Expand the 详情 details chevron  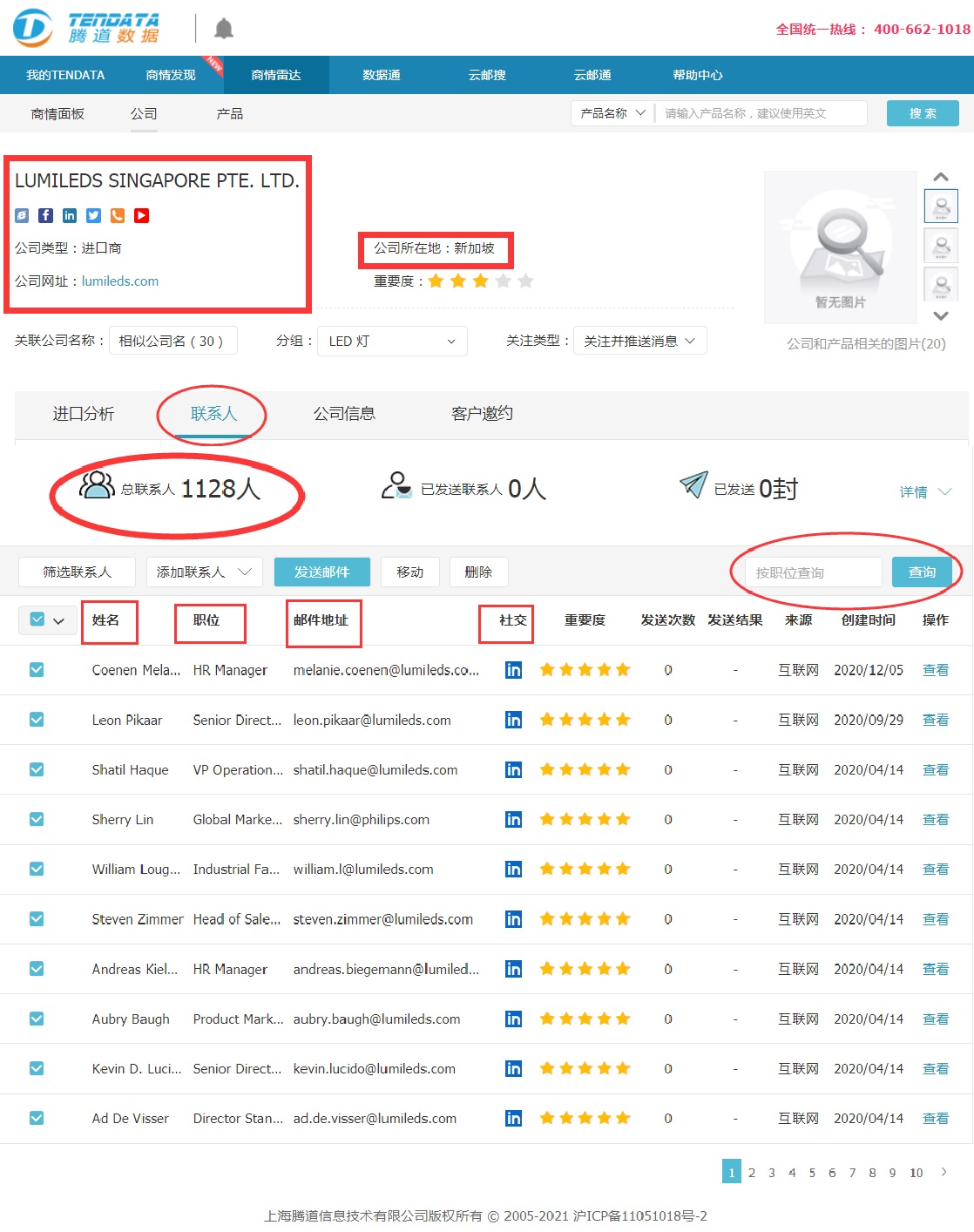945,492
